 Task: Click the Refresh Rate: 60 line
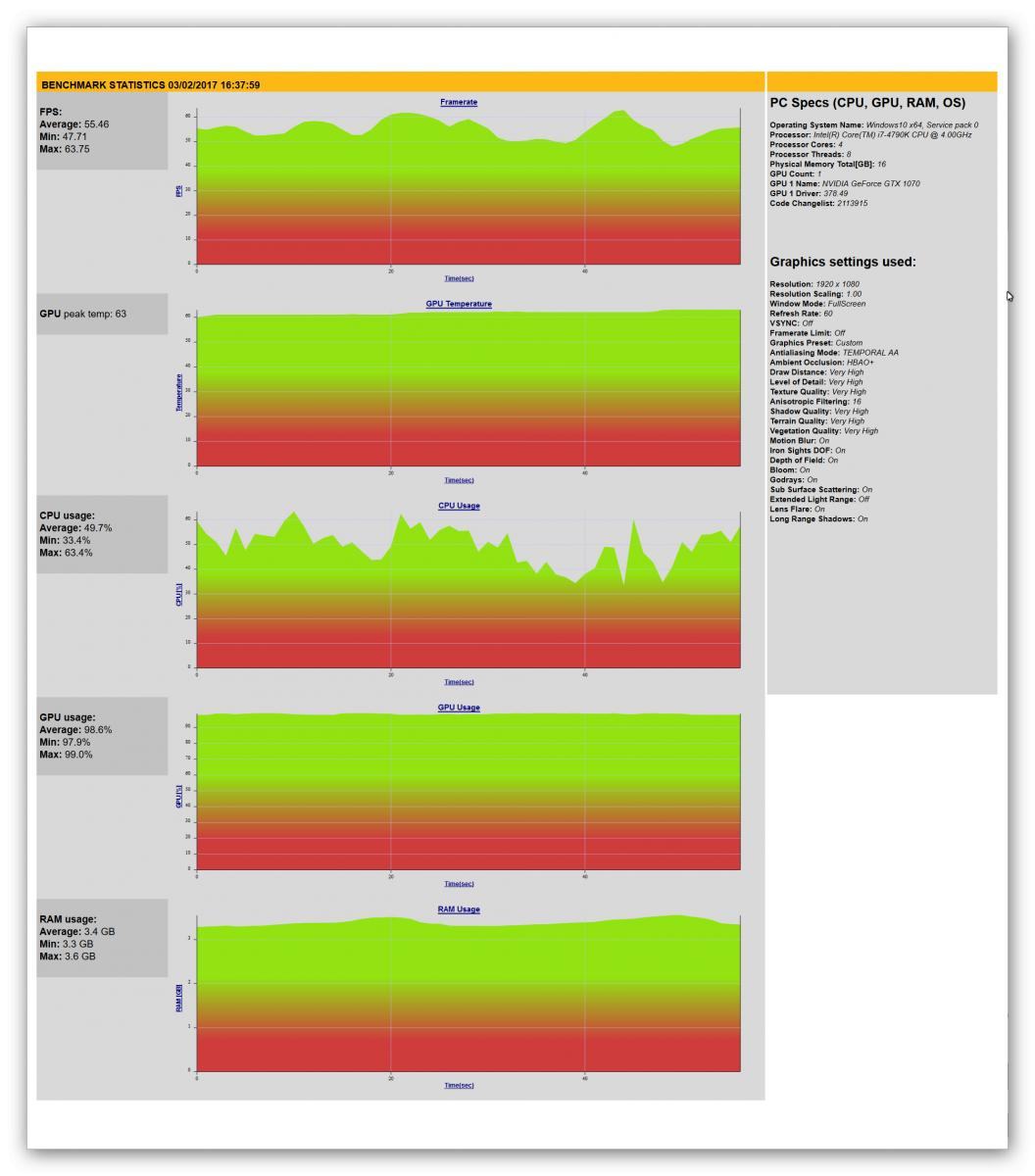pos(802,314)
